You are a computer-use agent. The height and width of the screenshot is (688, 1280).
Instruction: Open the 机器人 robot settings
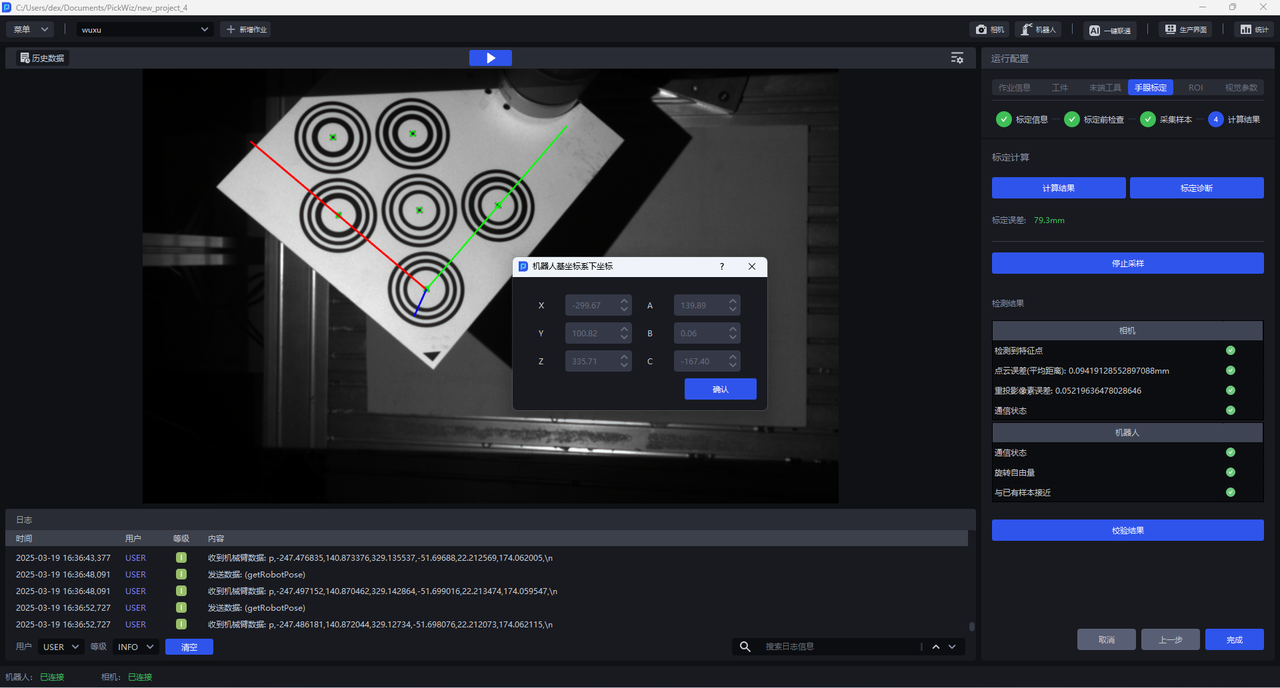pos(1038,30)
